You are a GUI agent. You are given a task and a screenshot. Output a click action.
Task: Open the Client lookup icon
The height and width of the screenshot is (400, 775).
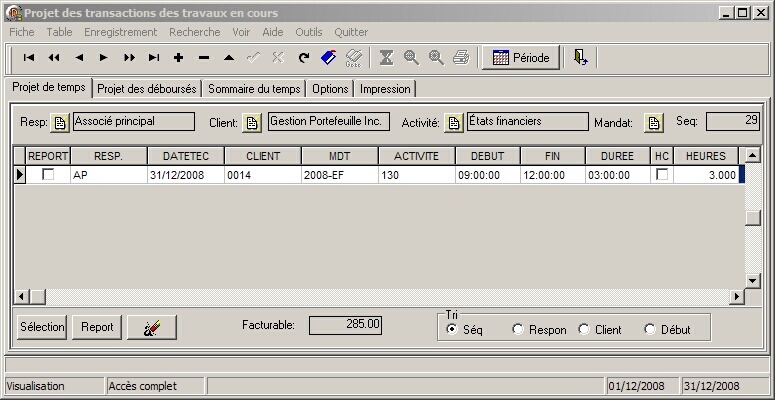[x=252, y=123]
